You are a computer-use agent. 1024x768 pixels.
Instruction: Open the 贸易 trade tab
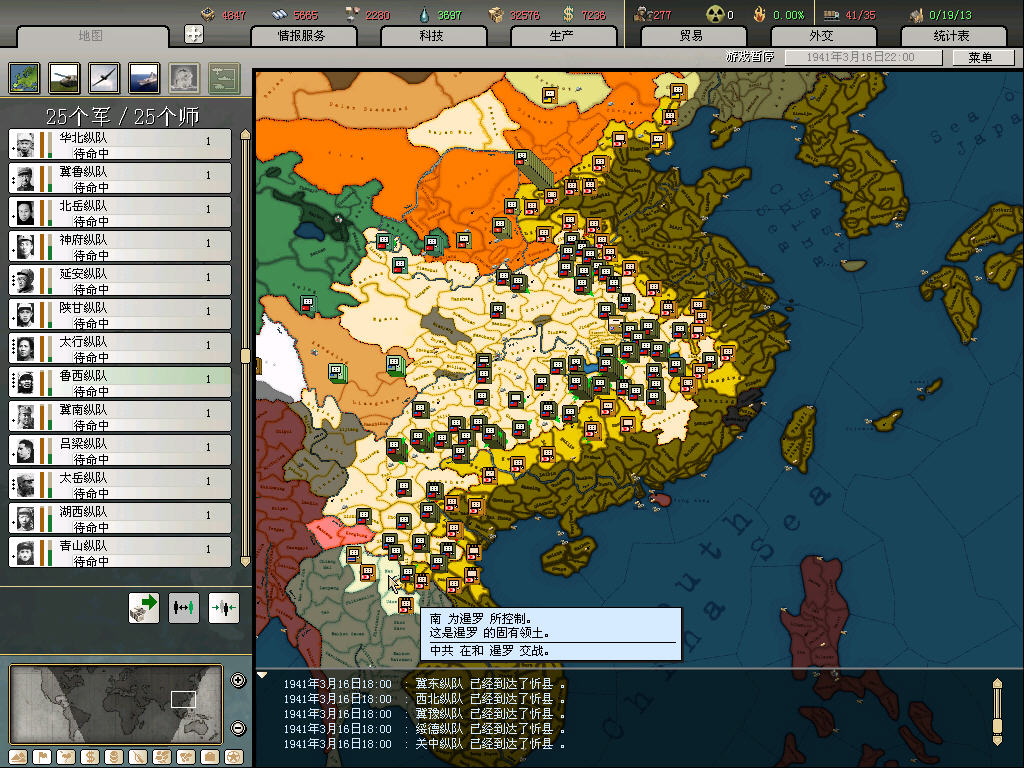click(693, 36)
